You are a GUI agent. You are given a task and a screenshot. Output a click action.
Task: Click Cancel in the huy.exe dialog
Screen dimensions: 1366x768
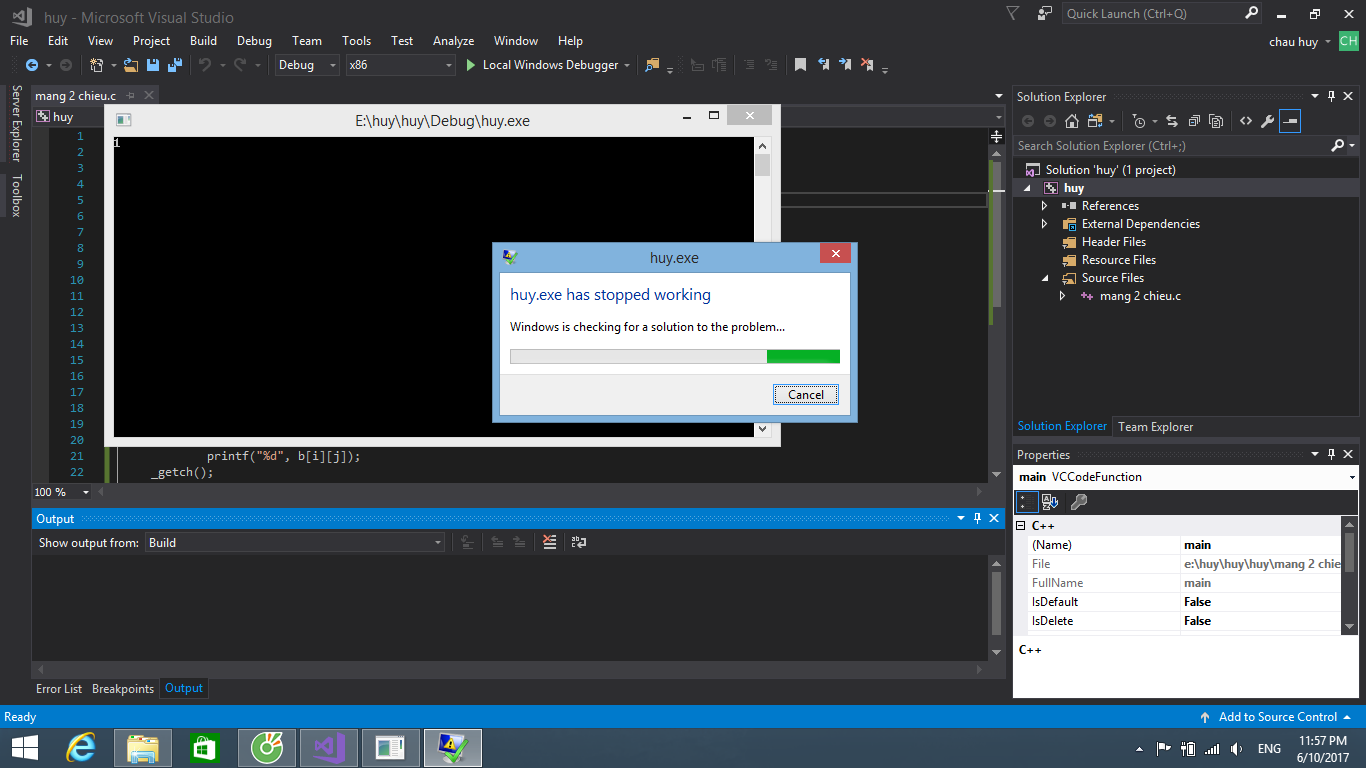[805, 395]
